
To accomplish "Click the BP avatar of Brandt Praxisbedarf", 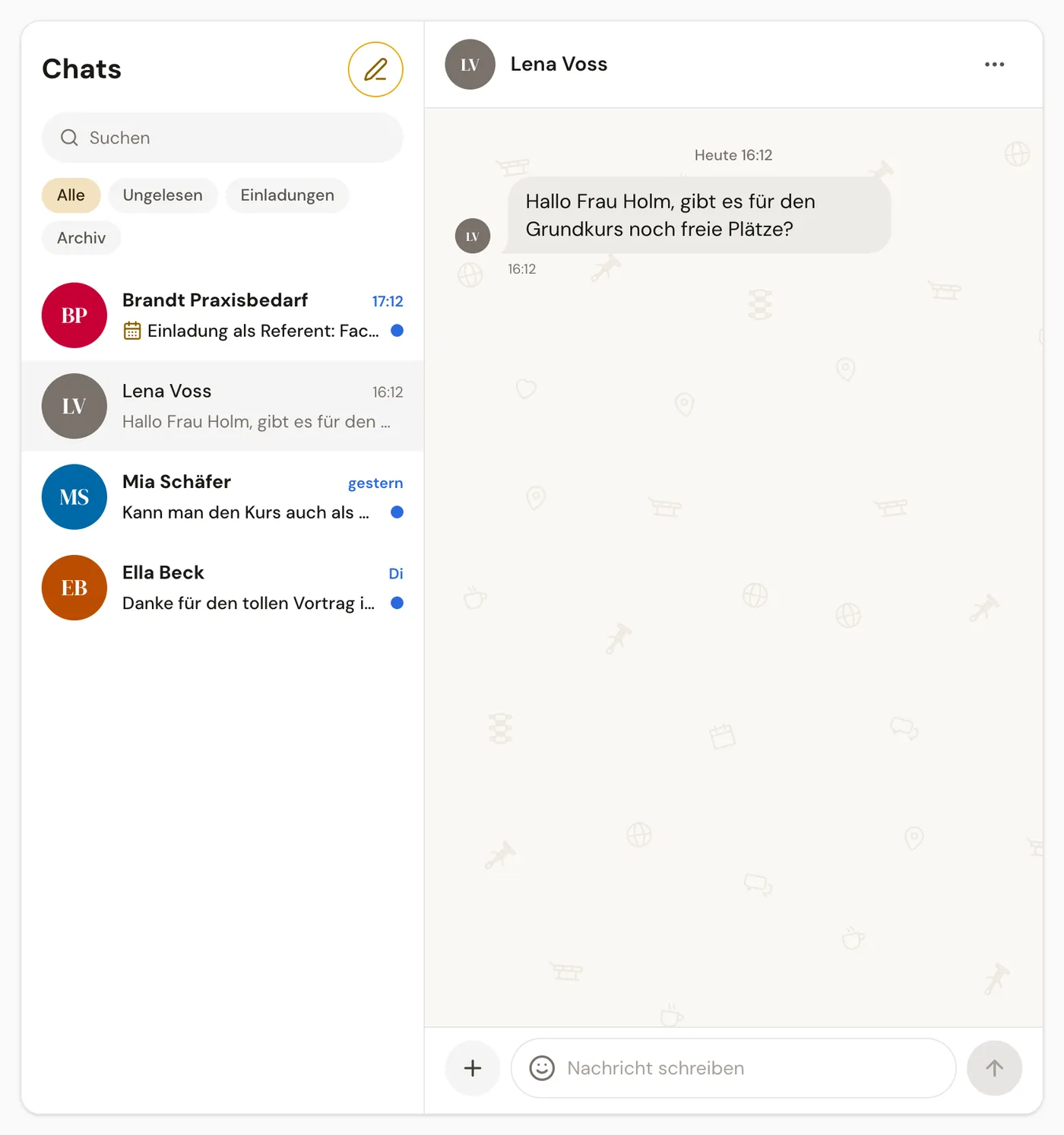I will point(74,315).
